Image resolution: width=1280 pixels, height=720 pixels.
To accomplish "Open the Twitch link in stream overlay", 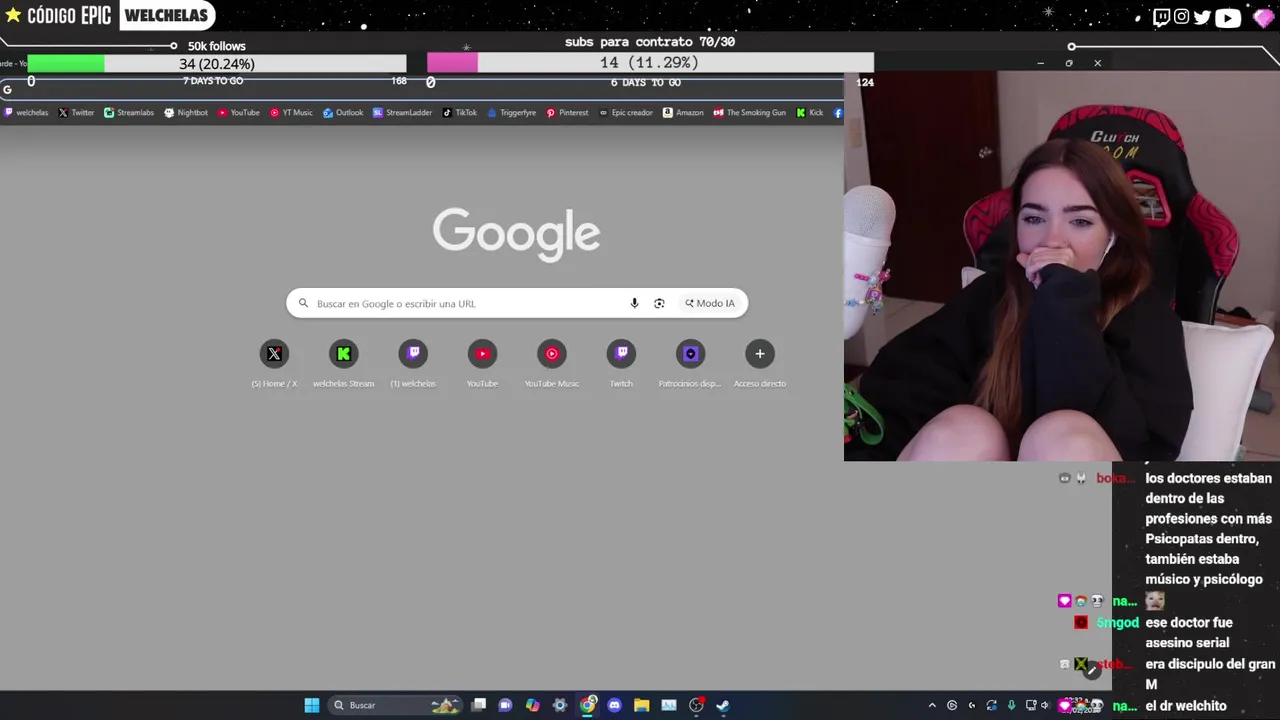I will pyautogui.click(x=1161, y=17).
